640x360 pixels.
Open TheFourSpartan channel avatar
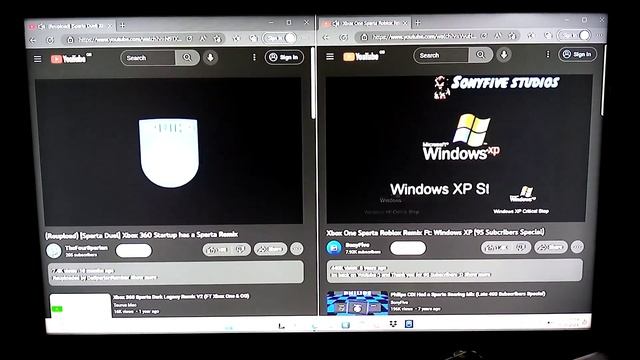point(54,251)
